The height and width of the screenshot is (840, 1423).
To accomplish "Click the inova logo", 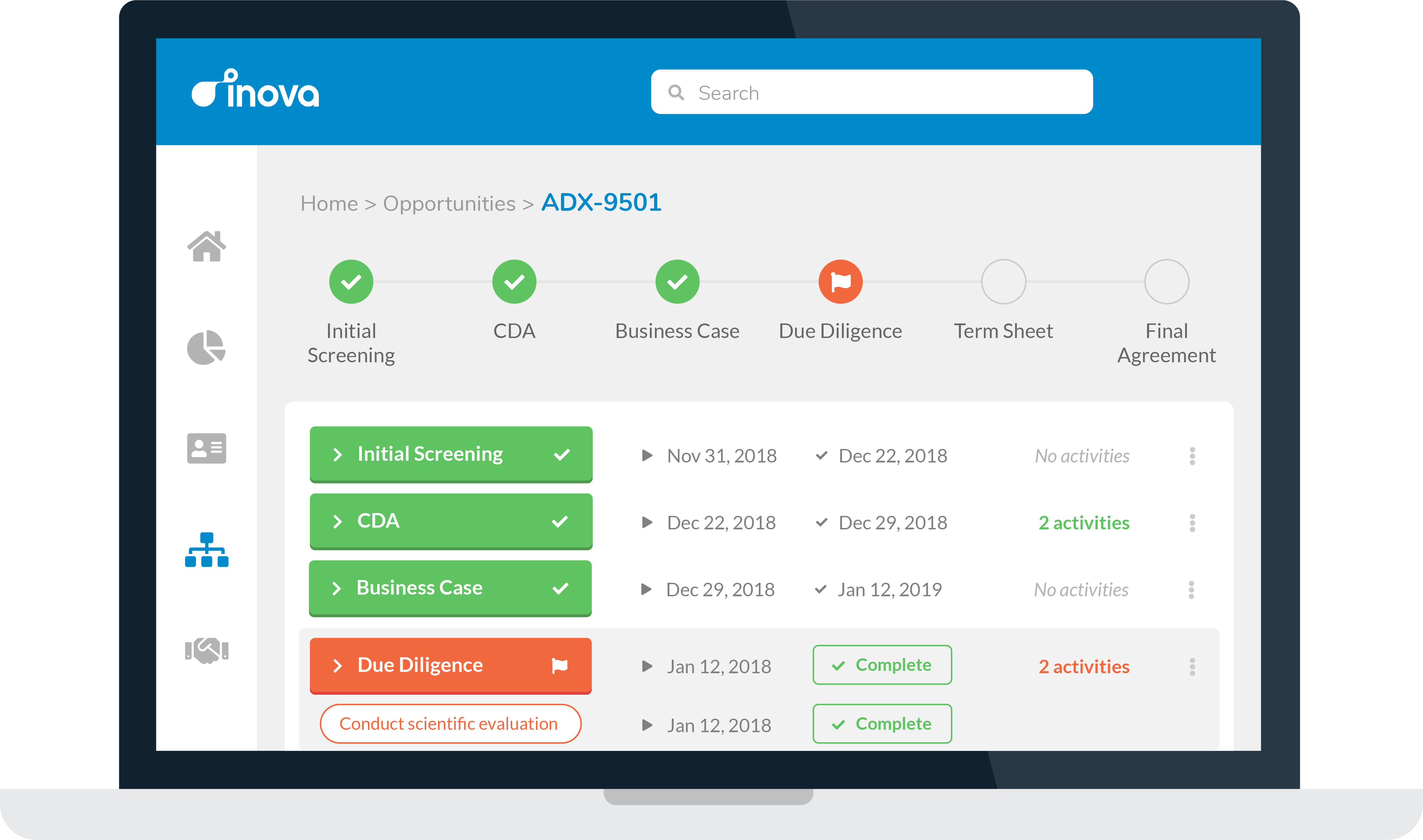I will point(256,89).
